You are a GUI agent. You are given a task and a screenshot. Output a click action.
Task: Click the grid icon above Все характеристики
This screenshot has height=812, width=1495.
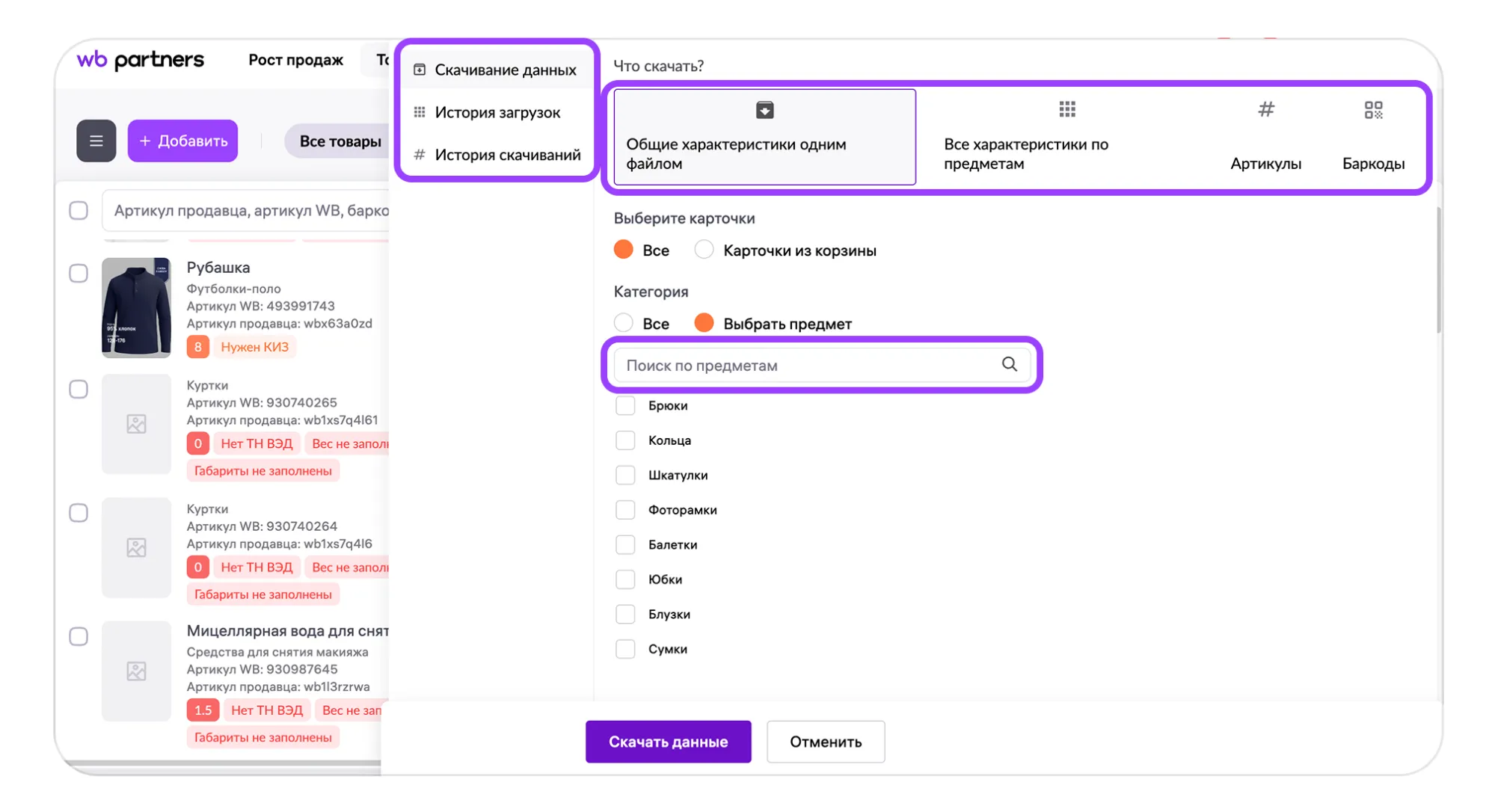(1067, 110)
